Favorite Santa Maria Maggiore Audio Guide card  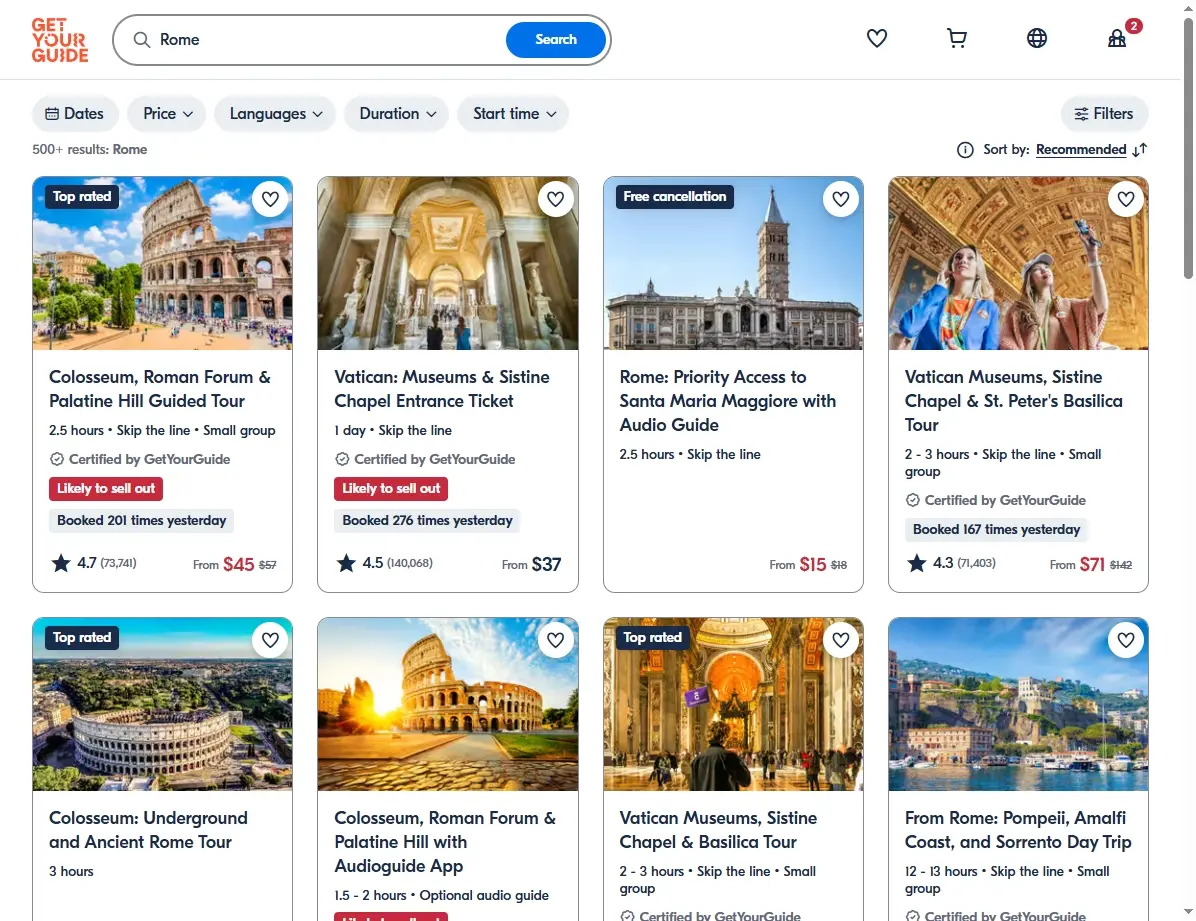pos(841,199)
